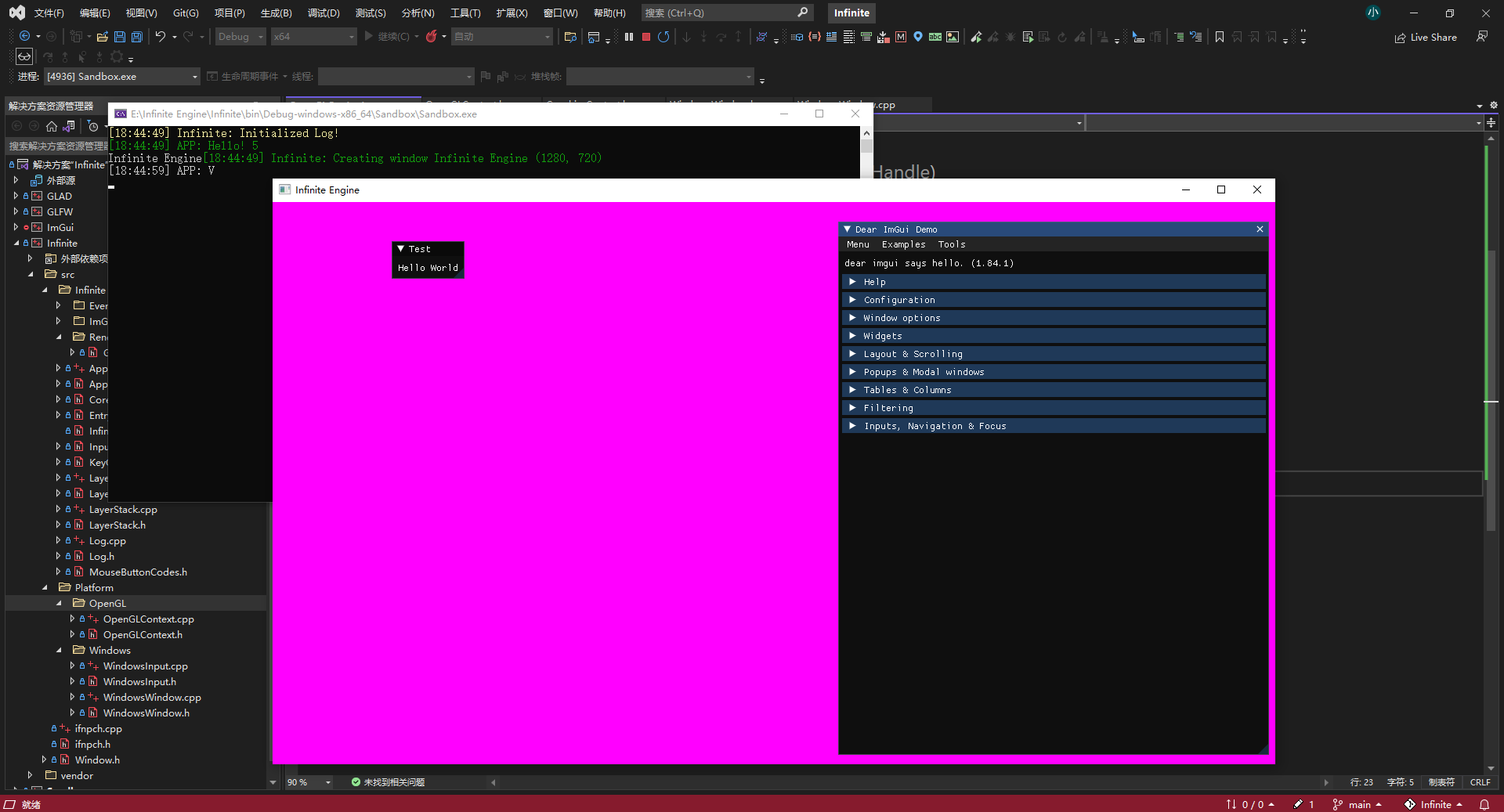Image resolution: width=1504 pixels, height=812 pixels.
Task: Collapse the Platform folder
Action: tap(45, 587)
